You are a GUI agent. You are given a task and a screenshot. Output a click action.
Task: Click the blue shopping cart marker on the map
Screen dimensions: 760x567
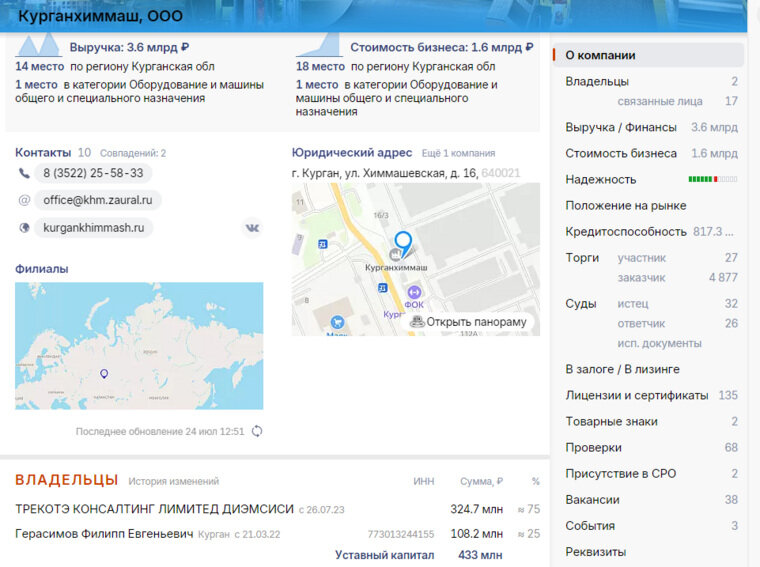(x=337, y=322)
